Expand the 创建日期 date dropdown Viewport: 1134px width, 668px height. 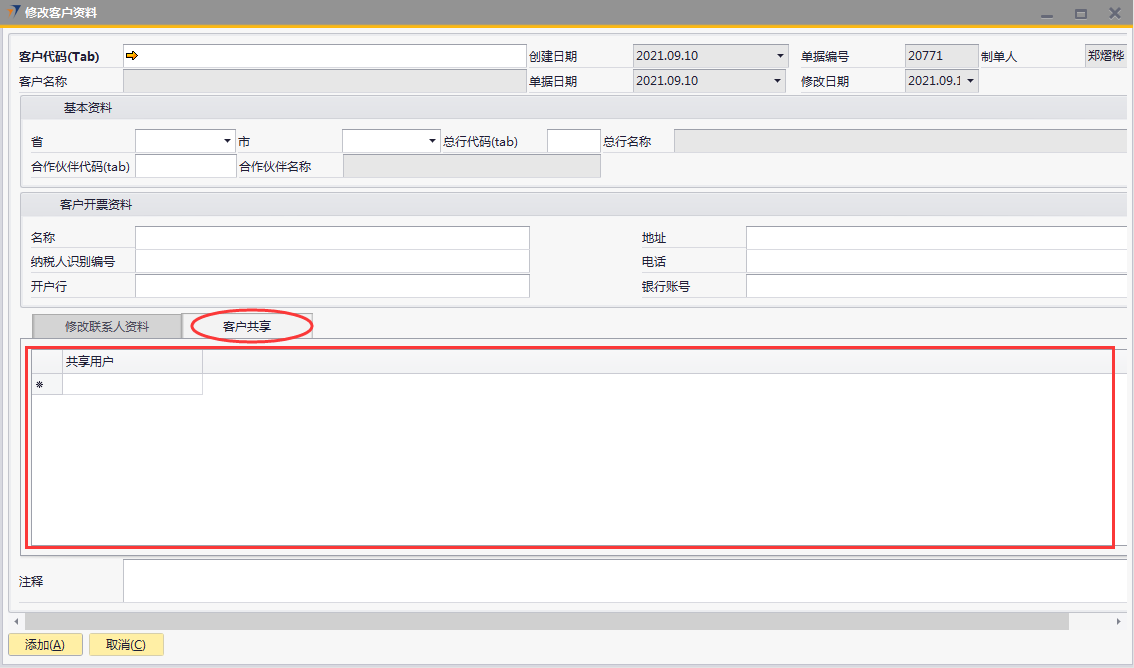[x=780, y=56]
